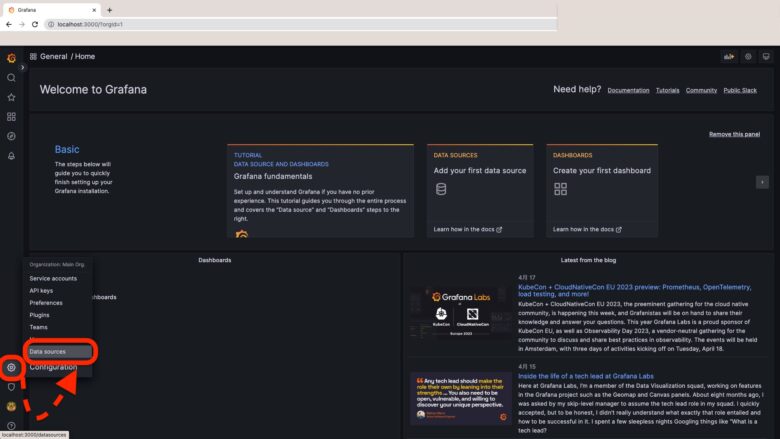Screen dimensions: 780x439
Task: Click General in the breadcrumb
Action: (x=54, y=57)
